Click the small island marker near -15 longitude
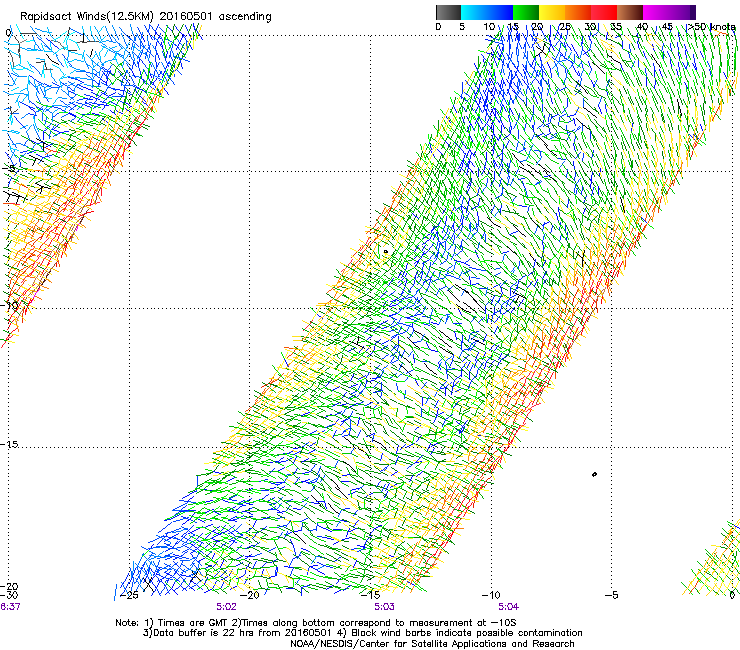The height and width of the screenshot is (650, 740). coord(386,252)
